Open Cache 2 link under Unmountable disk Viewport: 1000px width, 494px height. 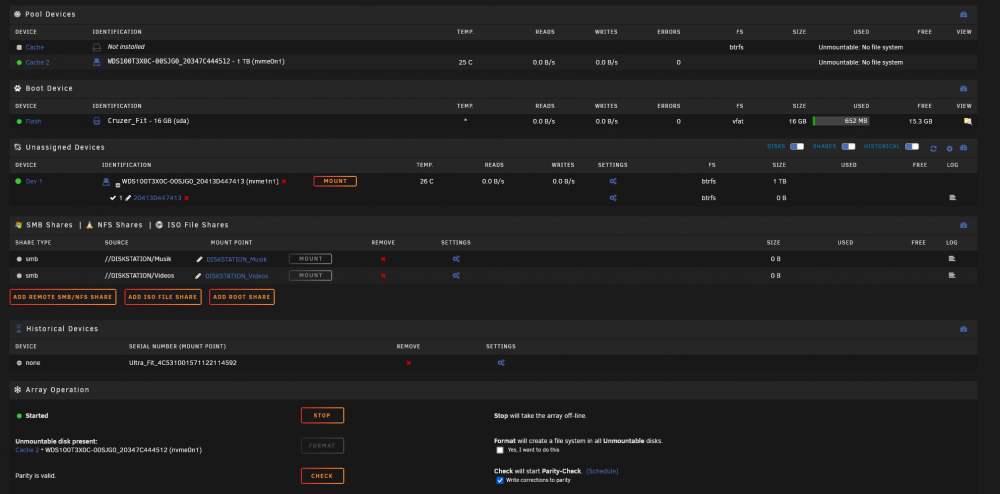(27, 450)
